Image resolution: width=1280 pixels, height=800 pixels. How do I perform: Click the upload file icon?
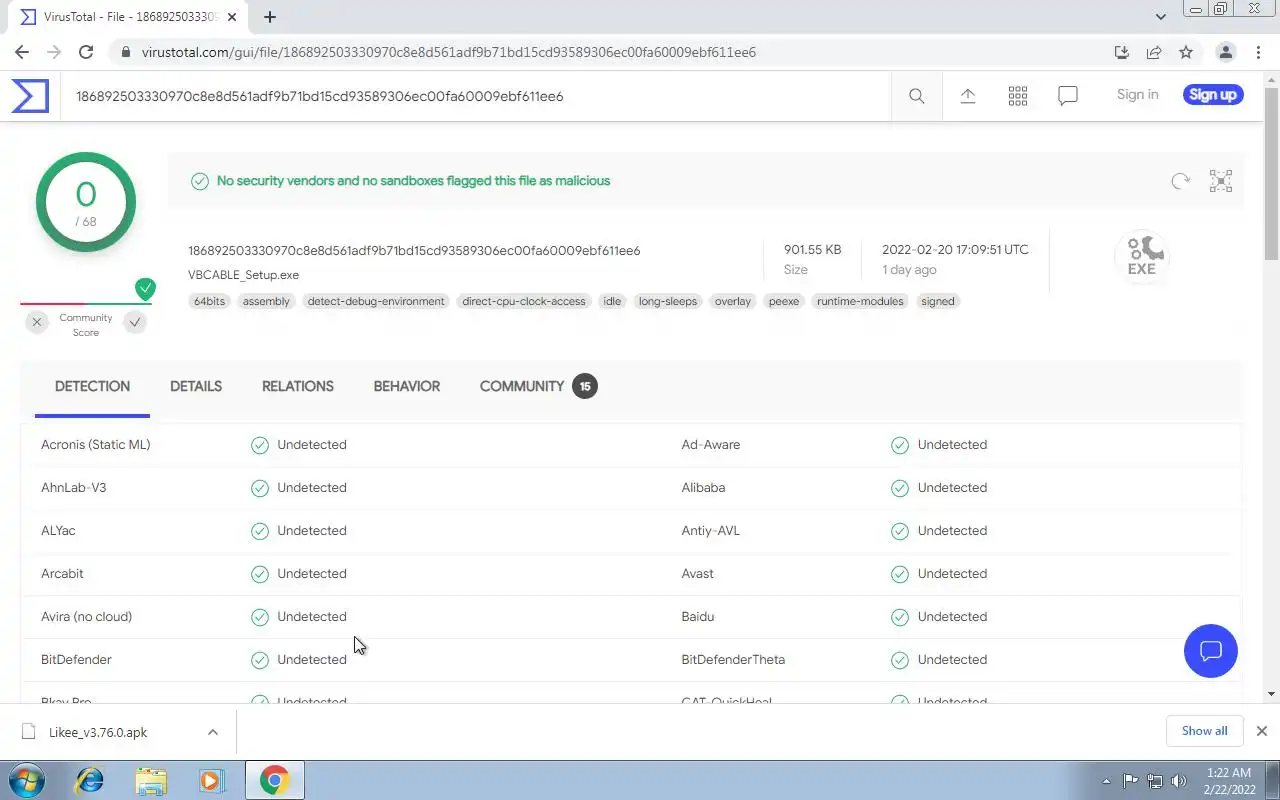(968, 96)
